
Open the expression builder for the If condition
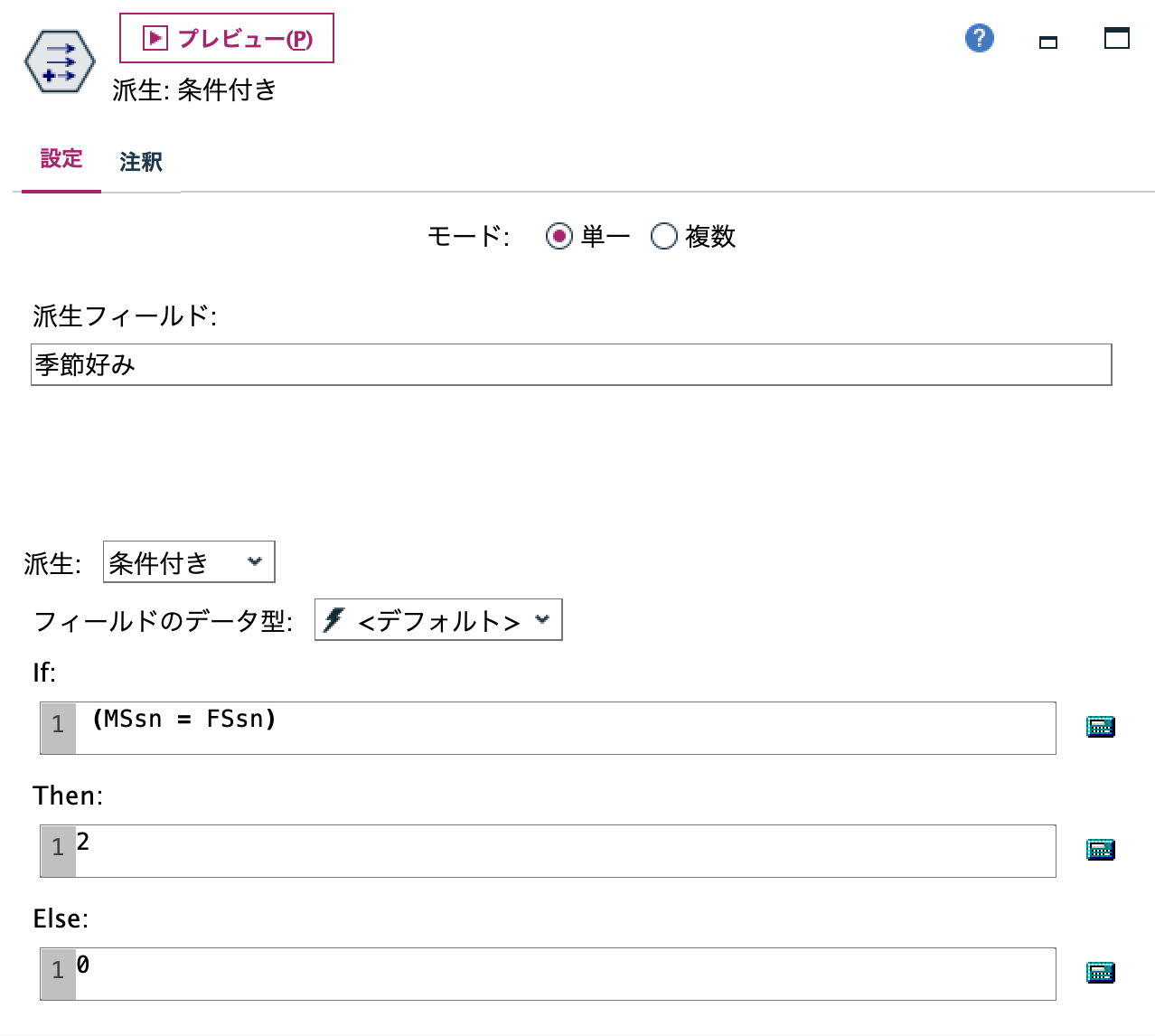[1099, 726]
